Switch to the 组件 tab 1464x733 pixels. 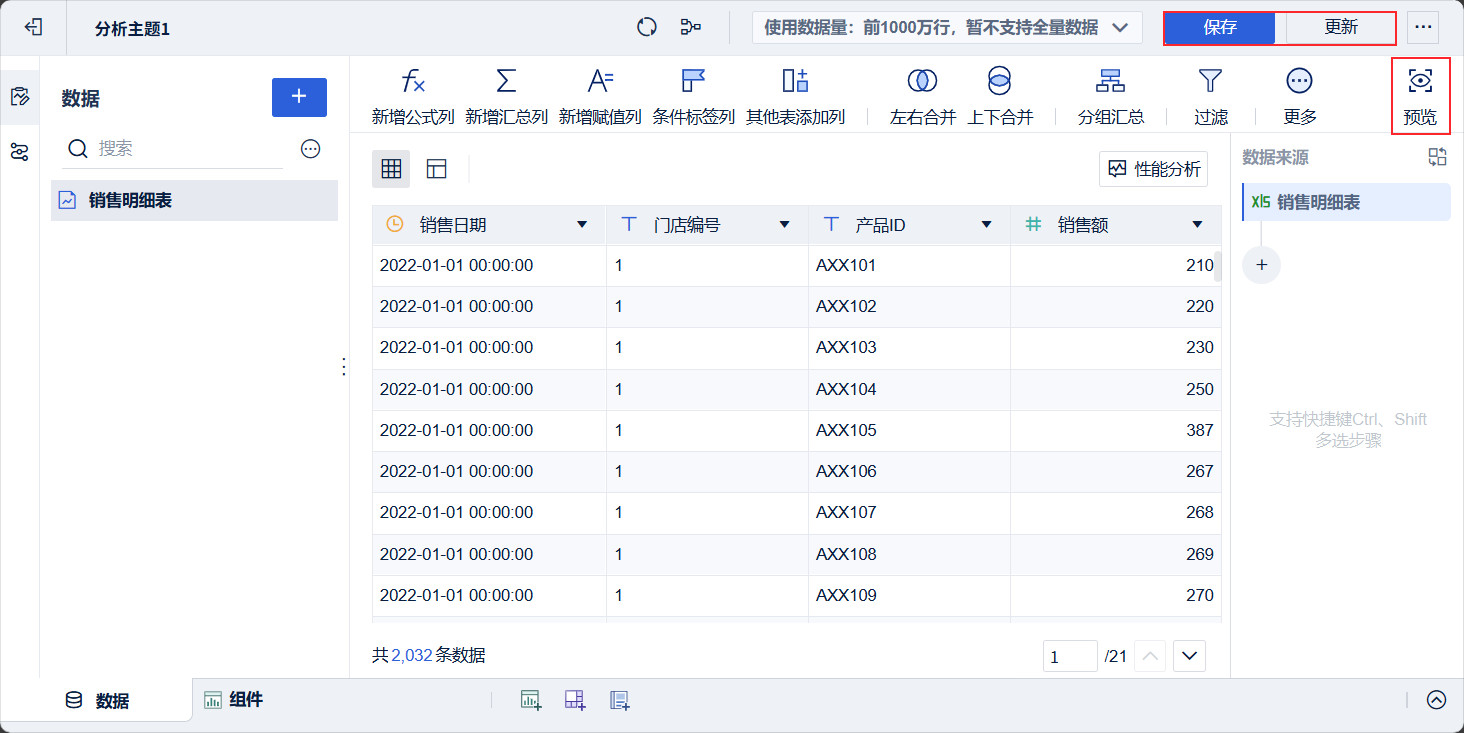click(234, 700)
